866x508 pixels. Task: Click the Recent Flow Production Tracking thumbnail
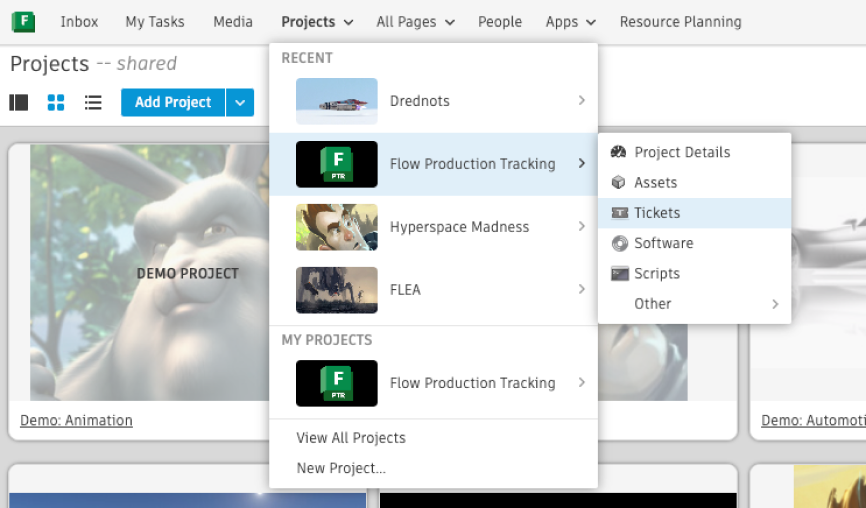click(x=337, y=164)
